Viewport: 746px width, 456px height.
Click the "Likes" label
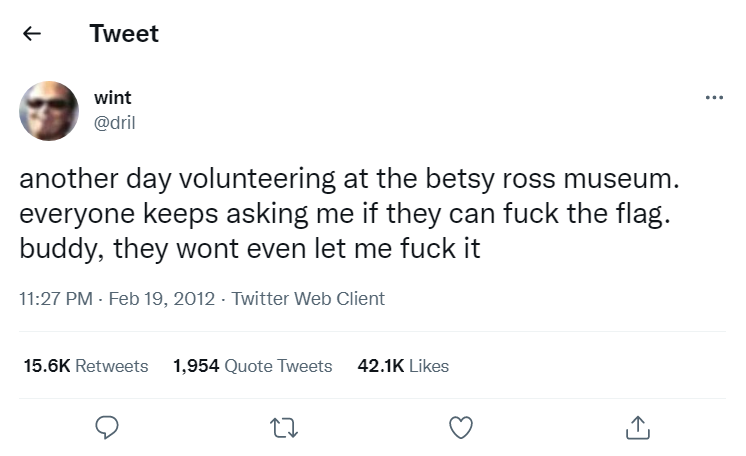tap(429, 366)
